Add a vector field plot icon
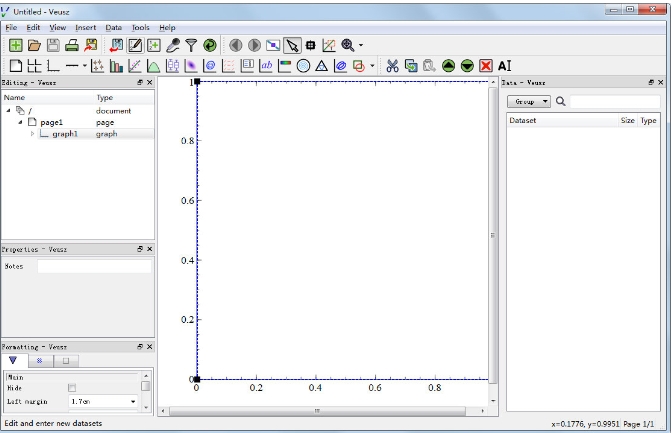This screenshot has width=672, height=433. (228, 66)
